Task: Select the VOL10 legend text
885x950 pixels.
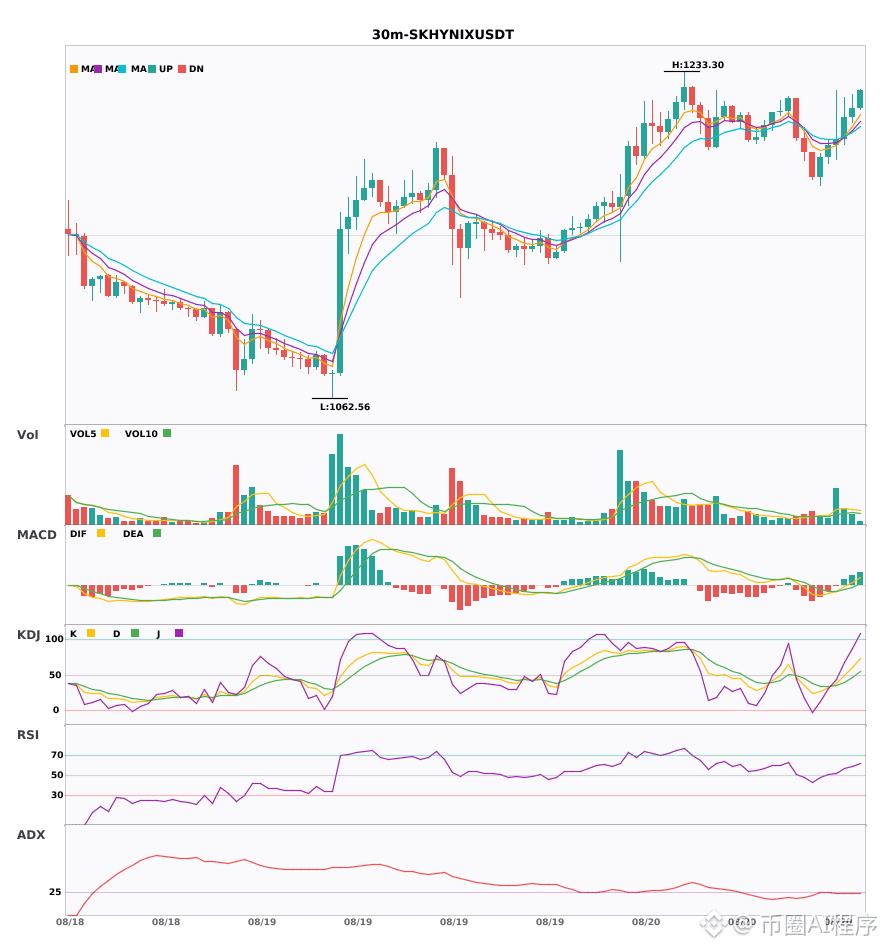Action: (x=141, y=434)
